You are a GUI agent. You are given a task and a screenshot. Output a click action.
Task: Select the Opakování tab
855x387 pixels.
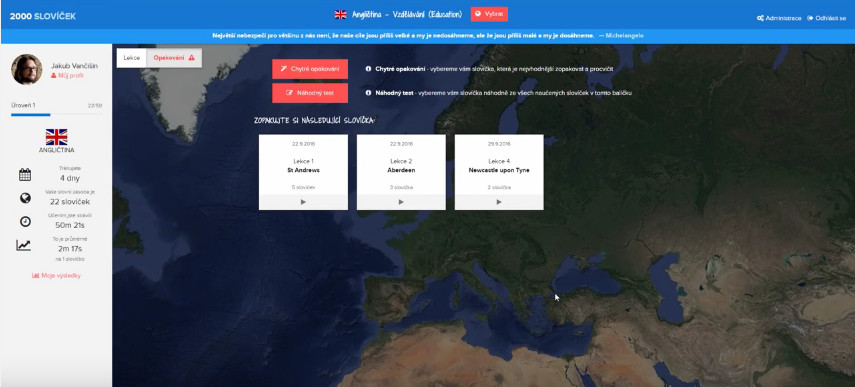click(174, 58)
